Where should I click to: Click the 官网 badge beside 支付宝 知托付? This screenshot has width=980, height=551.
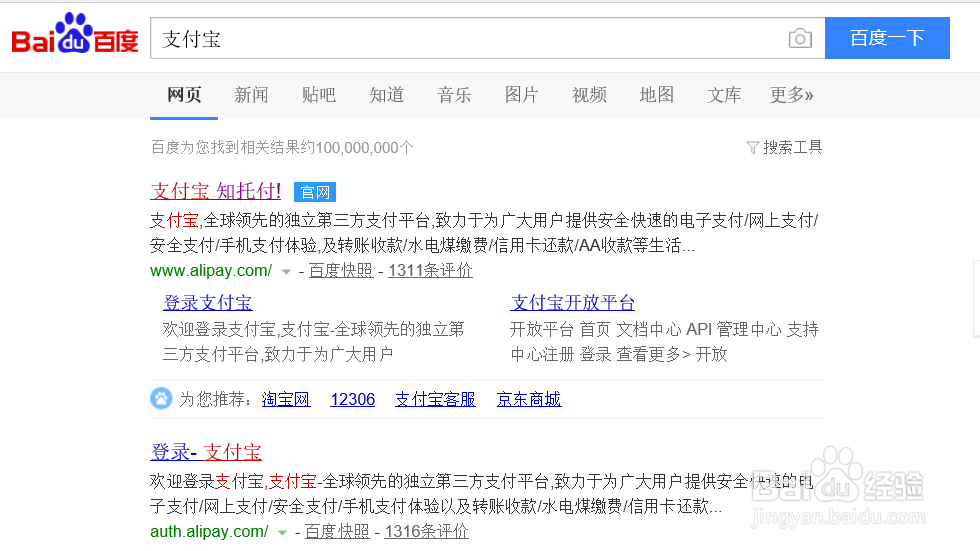click(315, 192)
